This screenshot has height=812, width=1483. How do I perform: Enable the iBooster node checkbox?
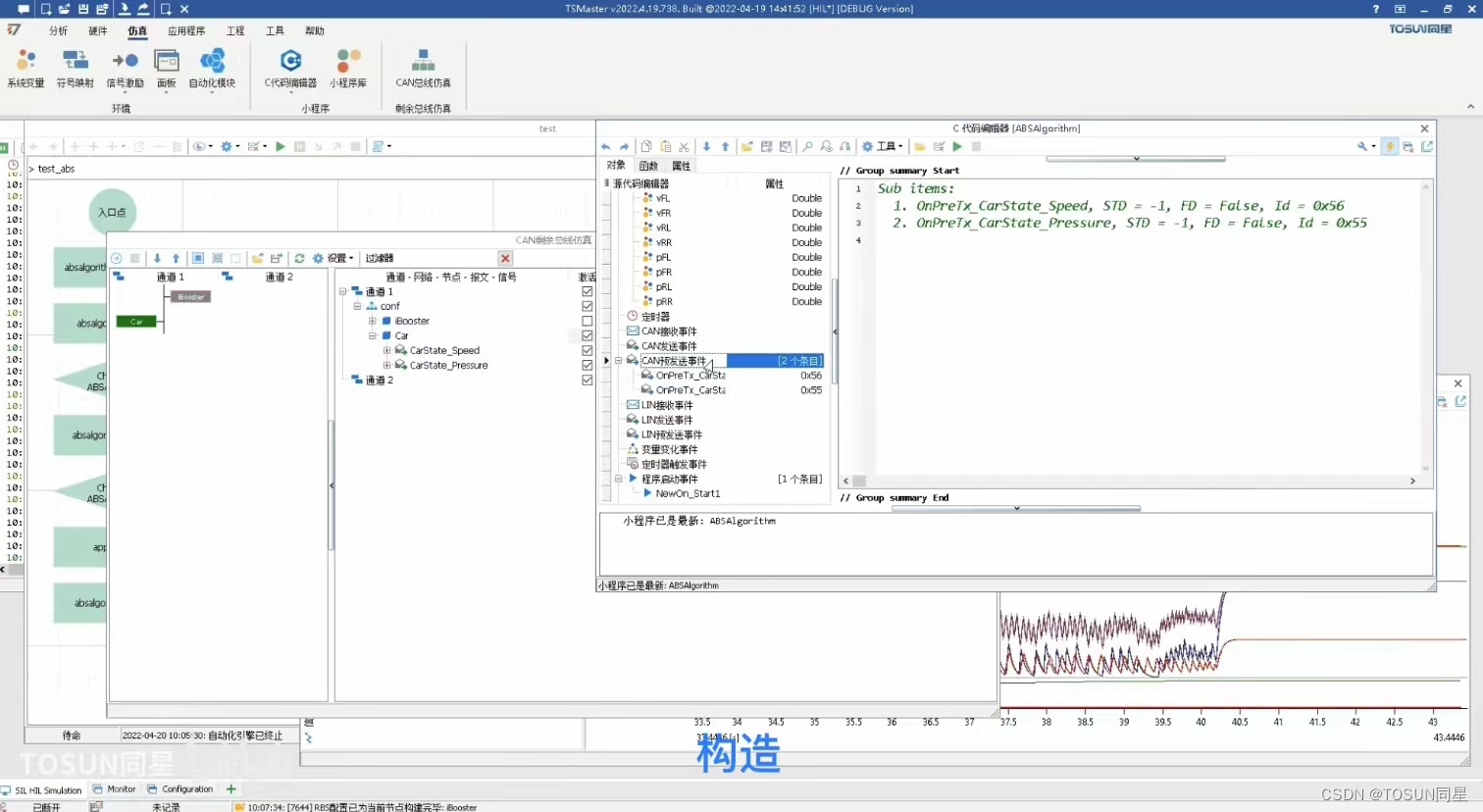[587, 321]
